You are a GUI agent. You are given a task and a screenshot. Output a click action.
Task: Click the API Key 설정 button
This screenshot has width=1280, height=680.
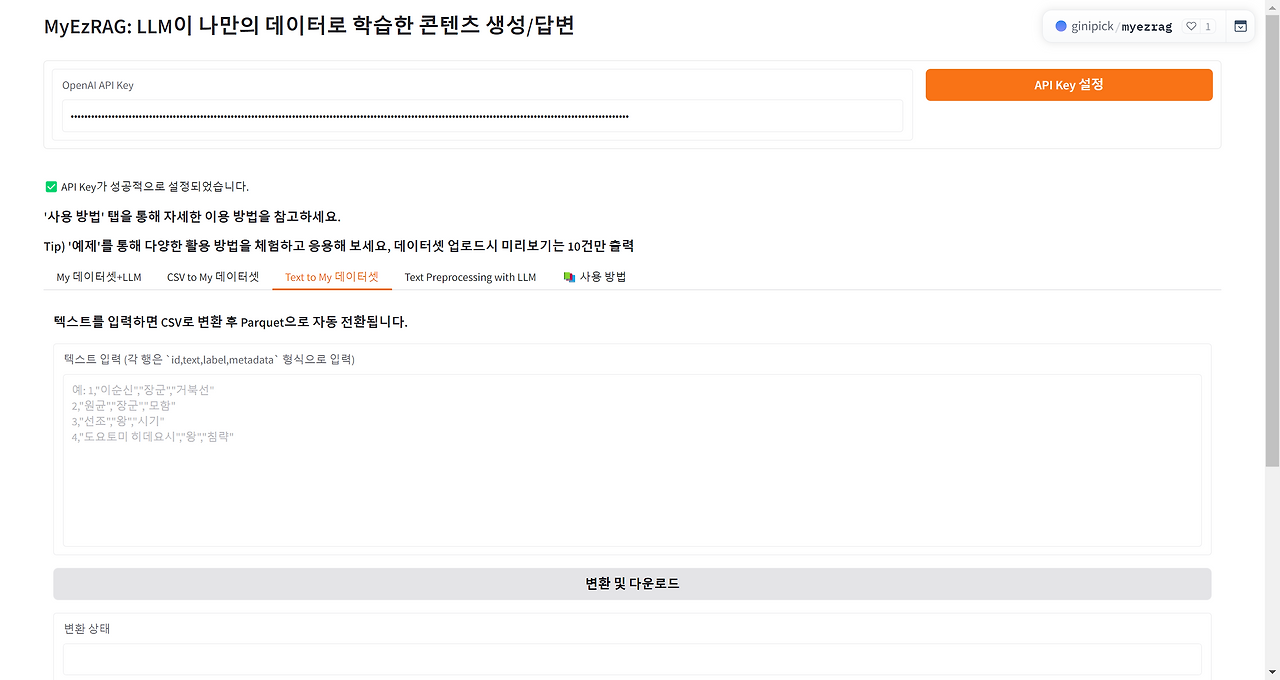(x=1069, y=85)
